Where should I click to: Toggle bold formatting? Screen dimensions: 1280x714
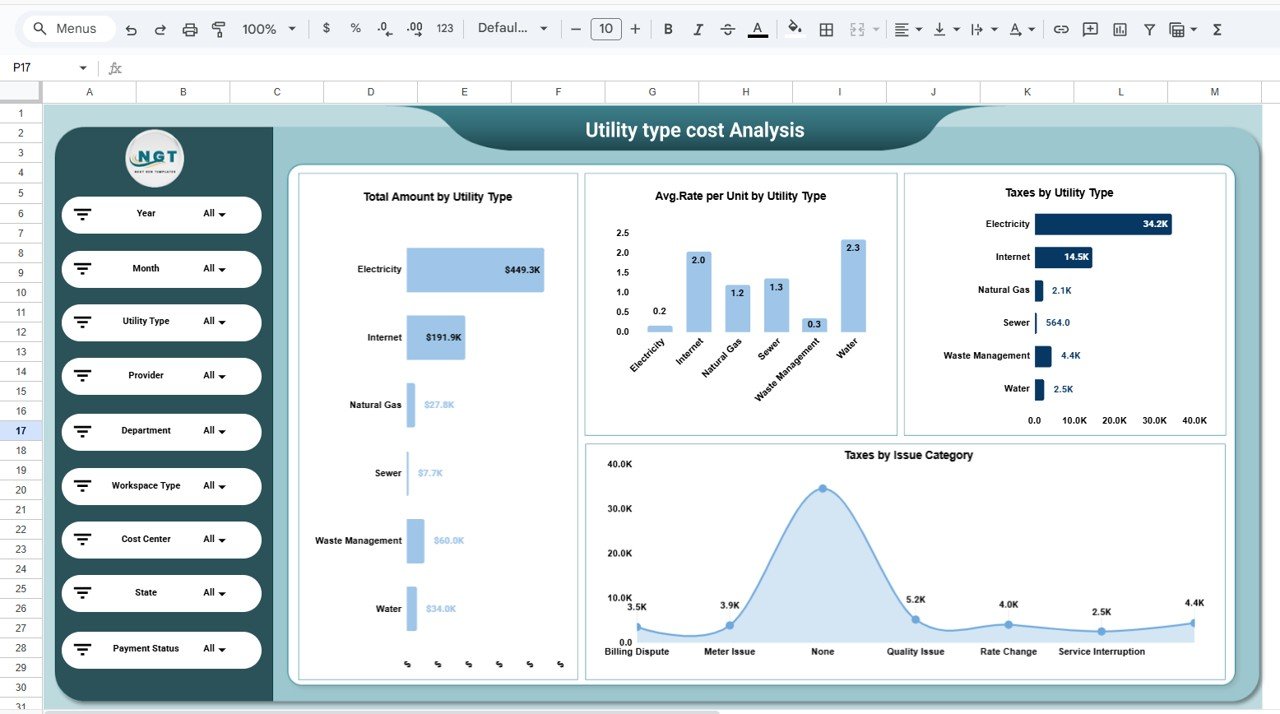pos(668,28)
